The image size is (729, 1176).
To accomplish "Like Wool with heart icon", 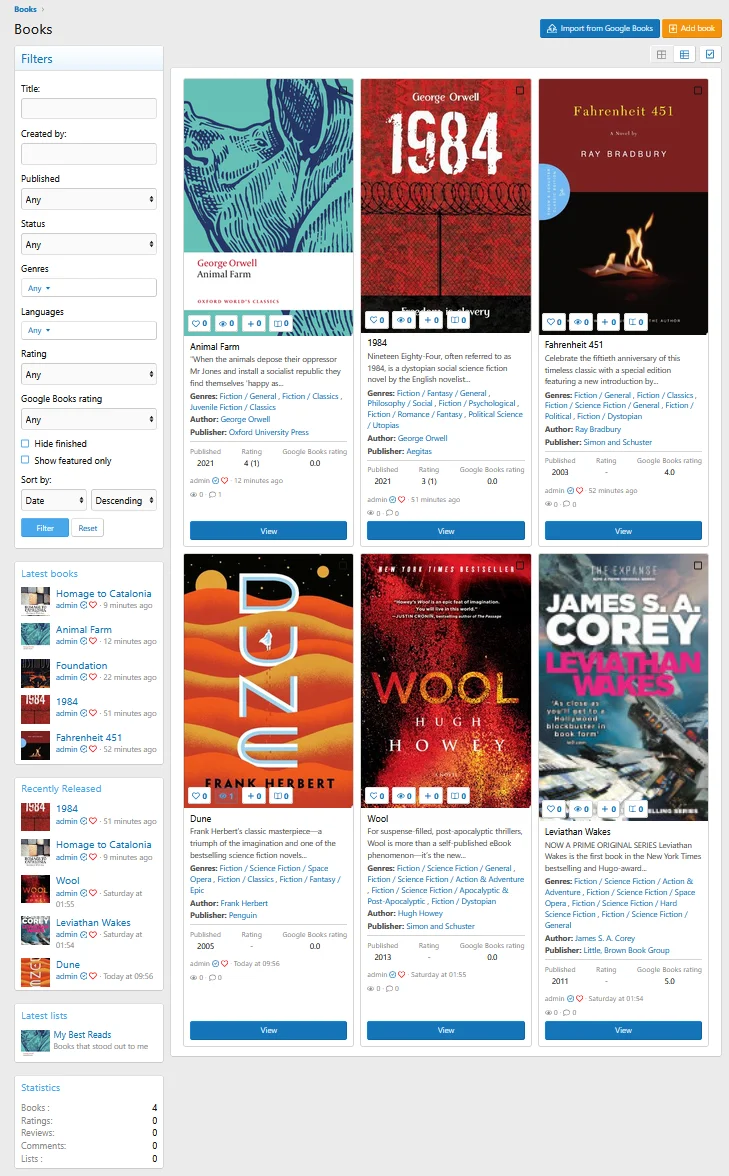I will (376, 796).
